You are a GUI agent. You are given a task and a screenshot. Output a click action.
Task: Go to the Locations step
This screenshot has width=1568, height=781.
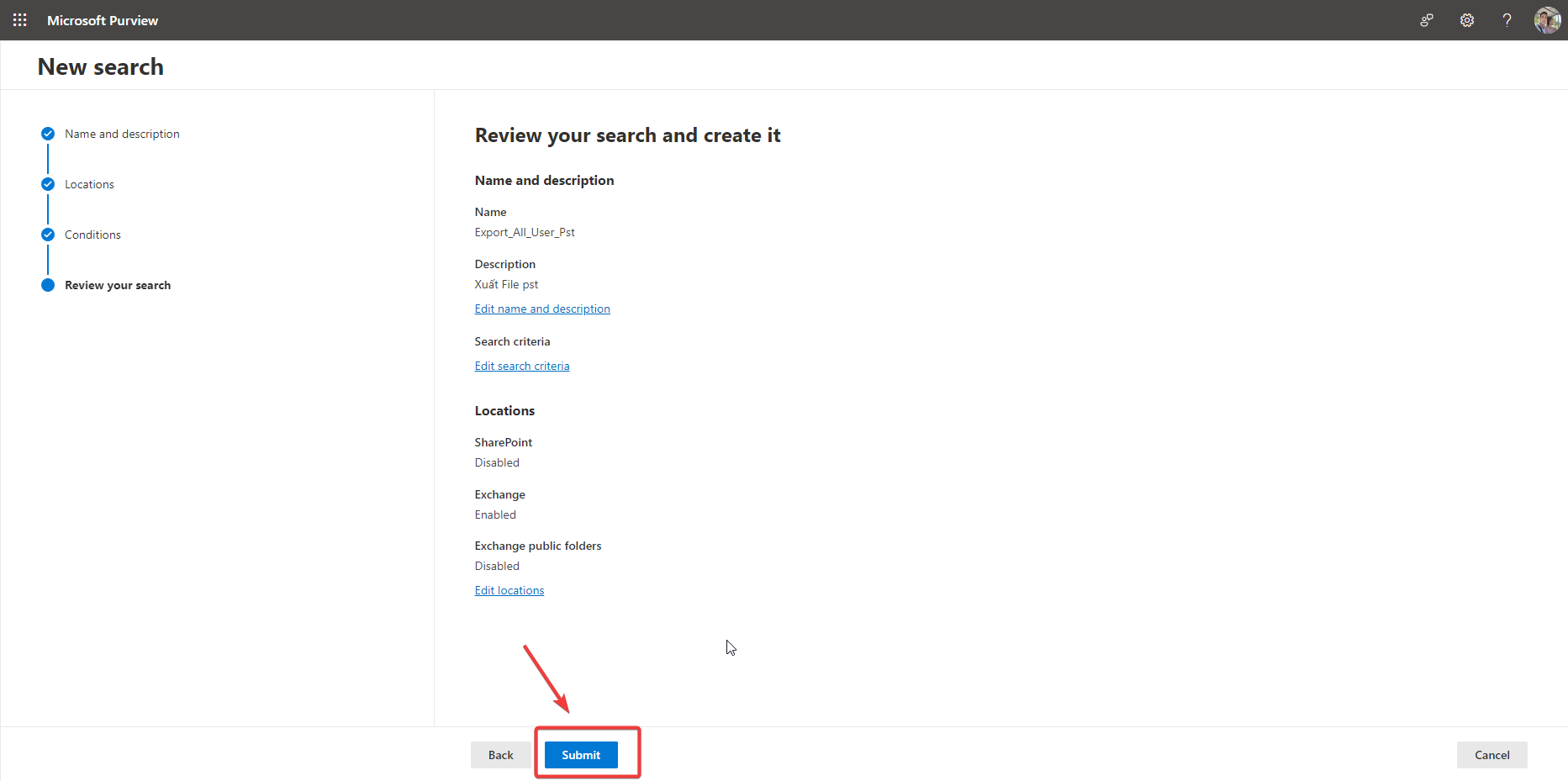coord(89,184)
